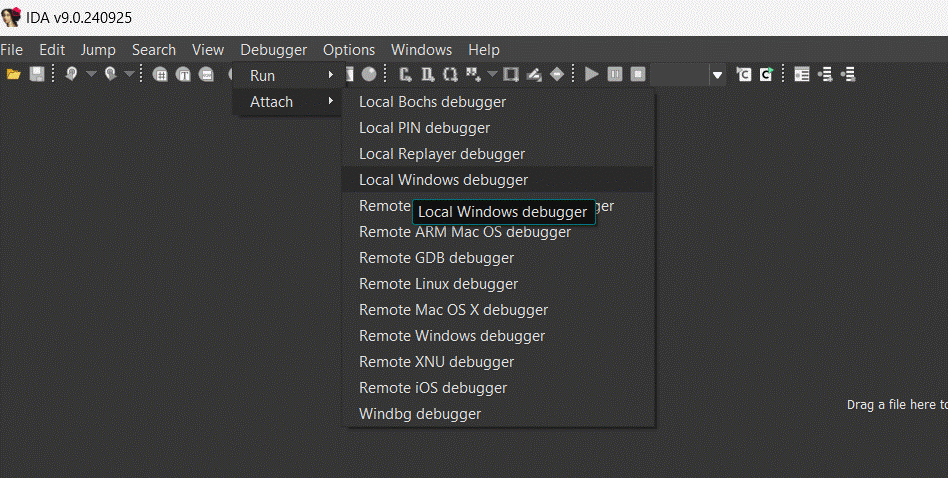This screenshot has width=948, height=478.
Task: Choose Local Replayer debugger
Action: (498, 154)
